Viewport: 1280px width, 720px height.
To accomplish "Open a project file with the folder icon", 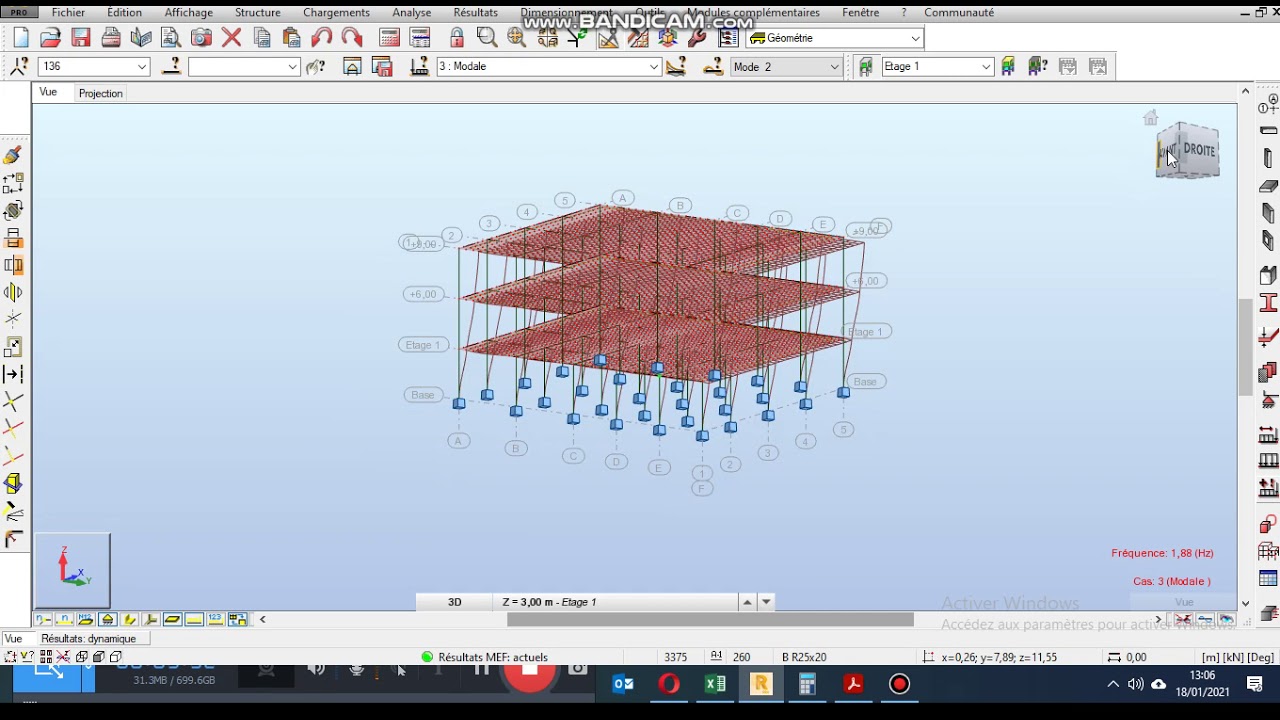I will point(51,38).
